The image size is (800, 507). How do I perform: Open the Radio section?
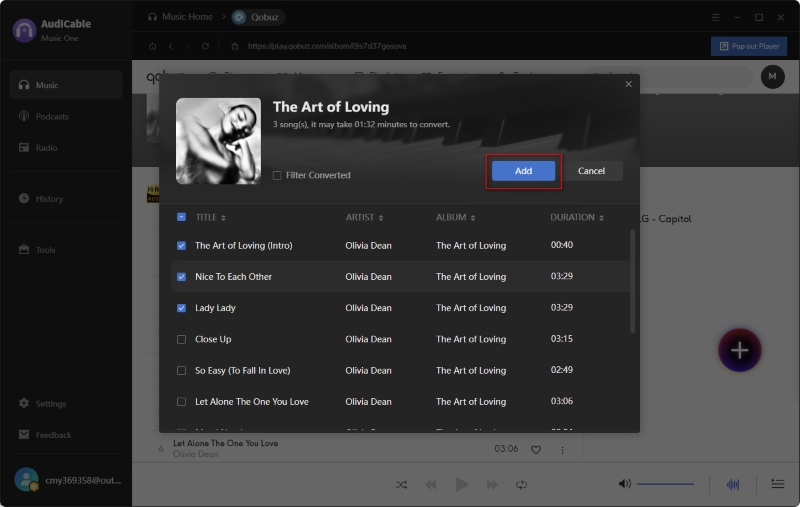click(66, 147)
